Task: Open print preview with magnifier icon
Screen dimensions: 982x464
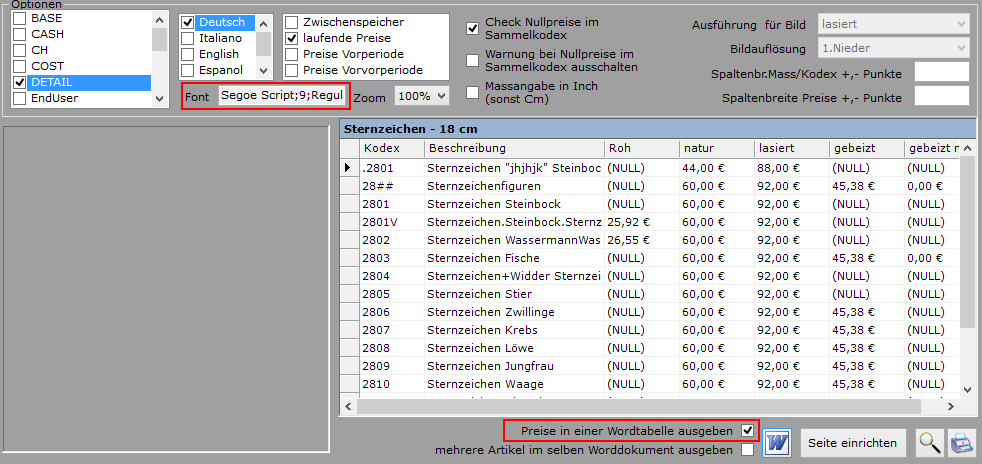Action: [x=931, y=442]
